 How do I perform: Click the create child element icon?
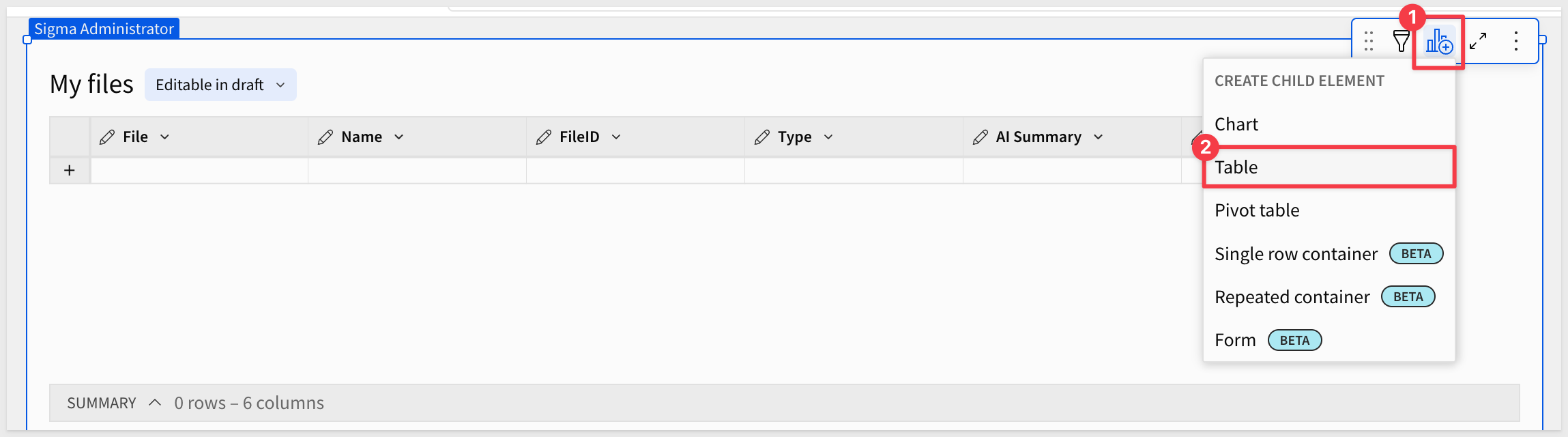tap(1439, 42)
